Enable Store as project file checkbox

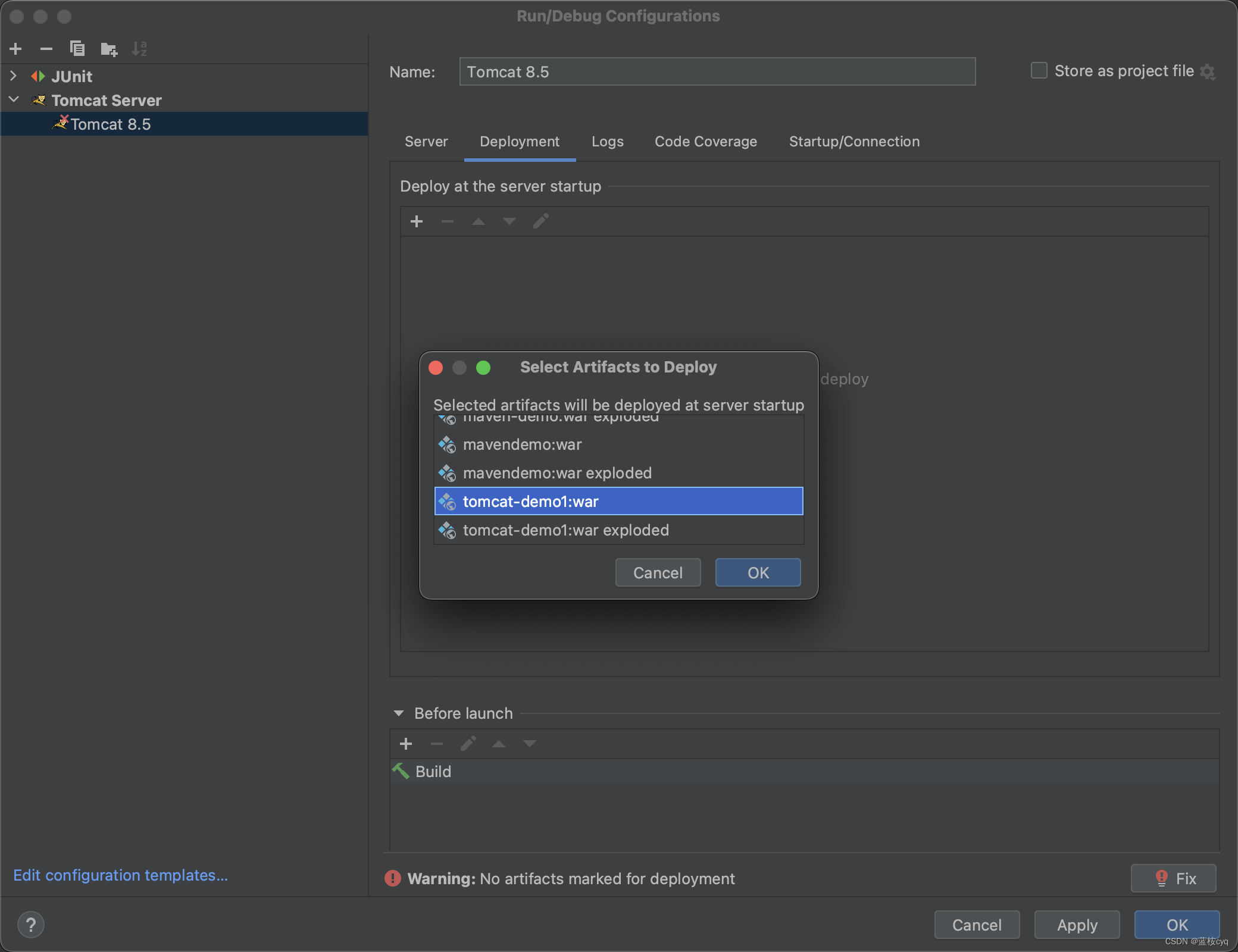tap(1039, 71)
